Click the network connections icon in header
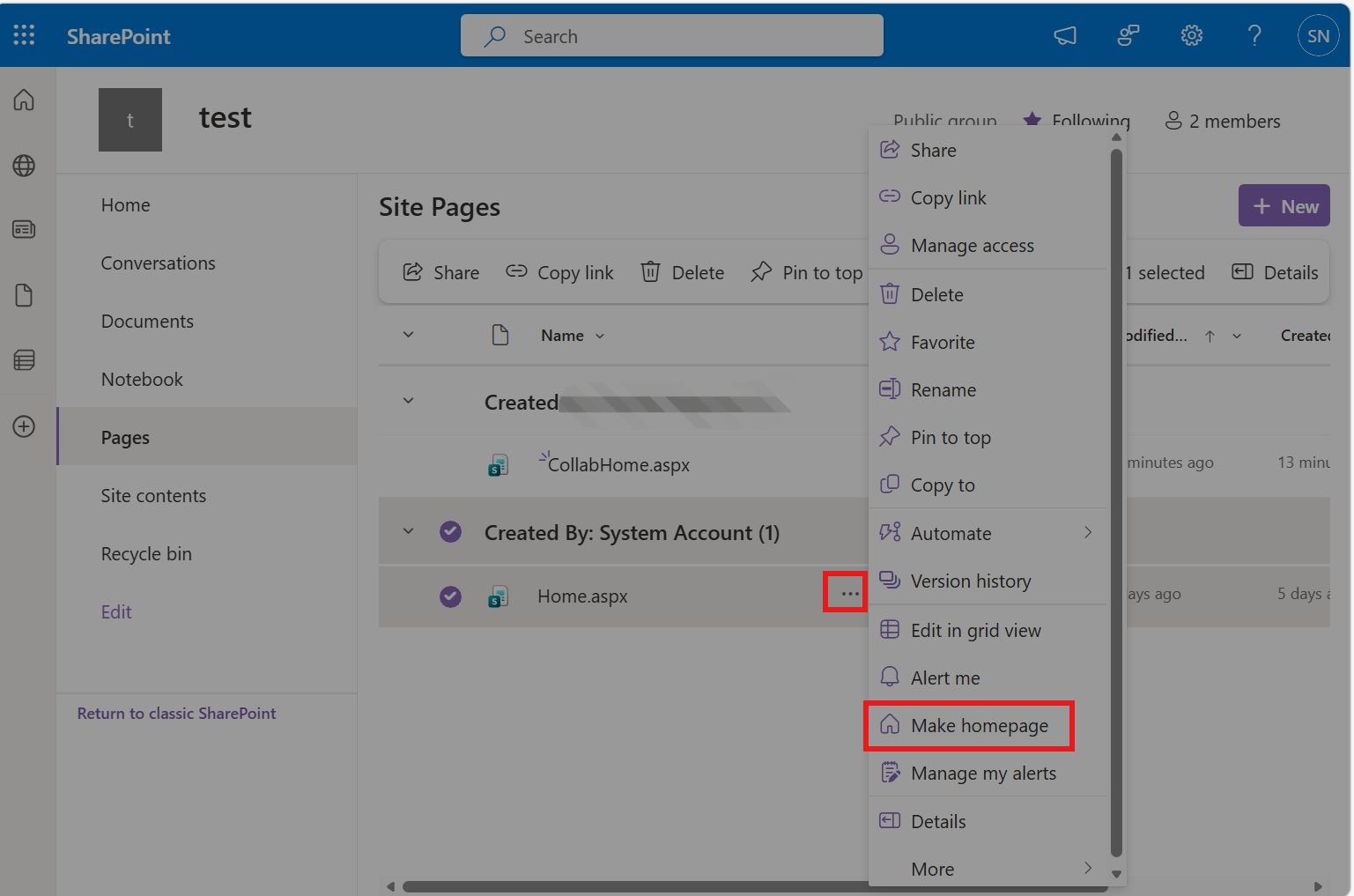This screenshot has width=1354, height=896. (x=1128, y=35)
